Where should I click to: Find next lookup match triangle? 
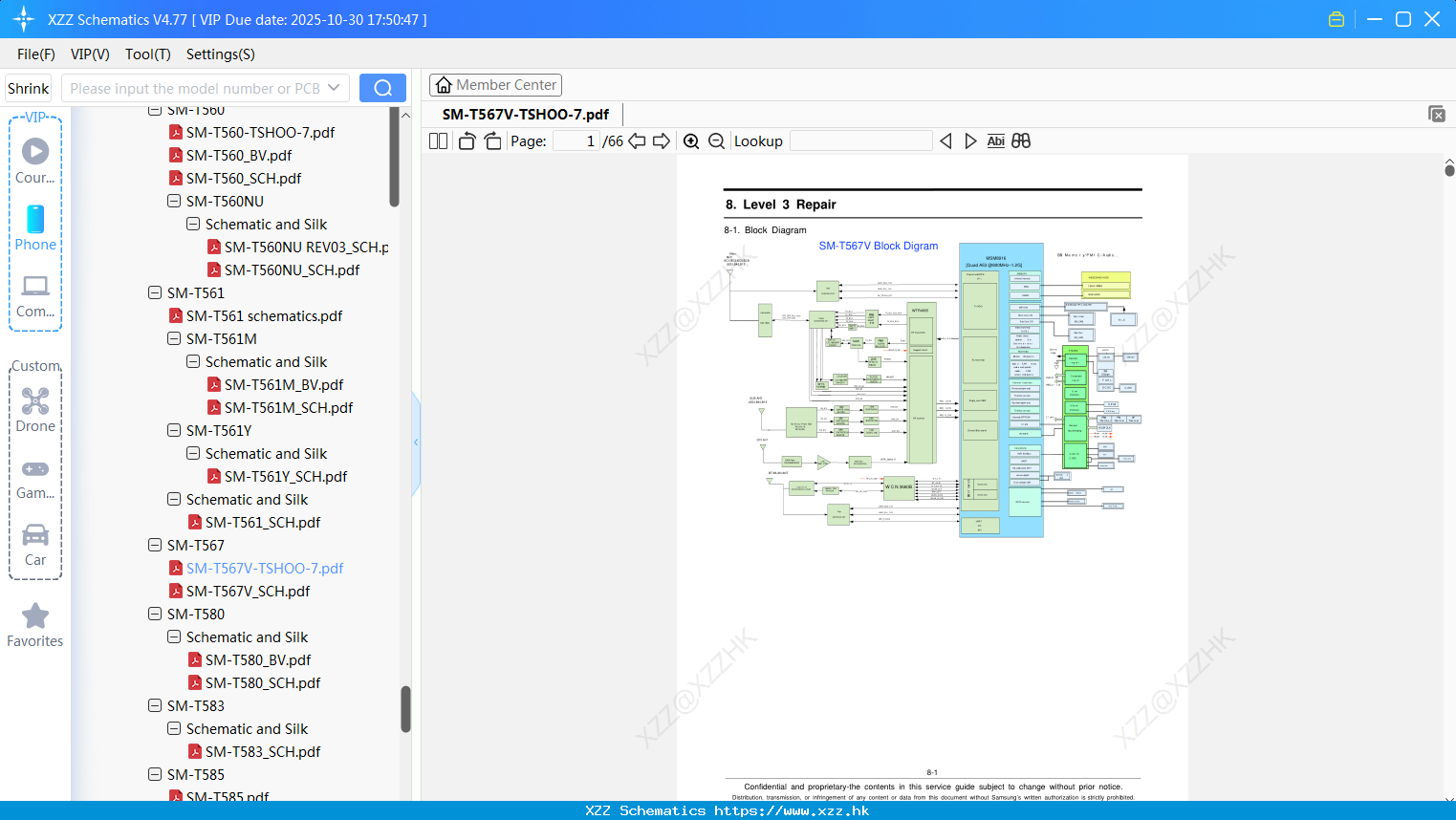coord(970,140)
